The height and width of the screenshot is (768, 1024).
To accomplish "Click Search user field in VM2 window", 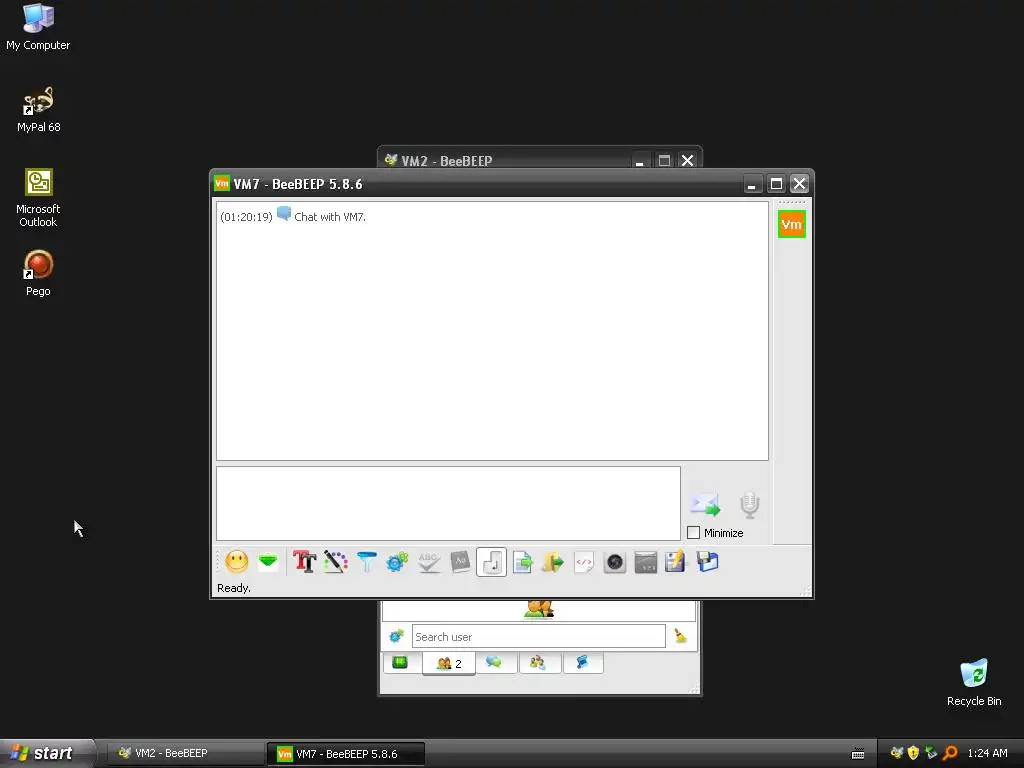I will (x=538, y=636).
